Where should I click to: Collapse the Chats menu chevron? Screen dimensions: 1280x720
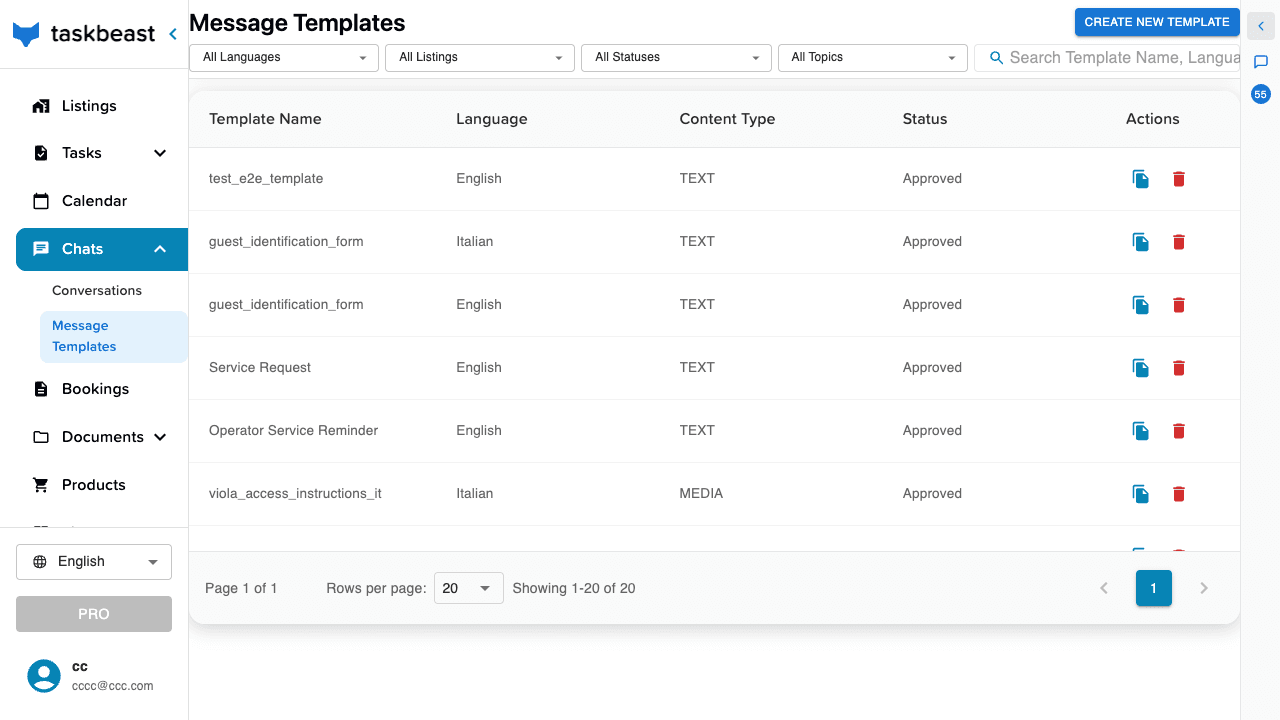coord(160,249)
